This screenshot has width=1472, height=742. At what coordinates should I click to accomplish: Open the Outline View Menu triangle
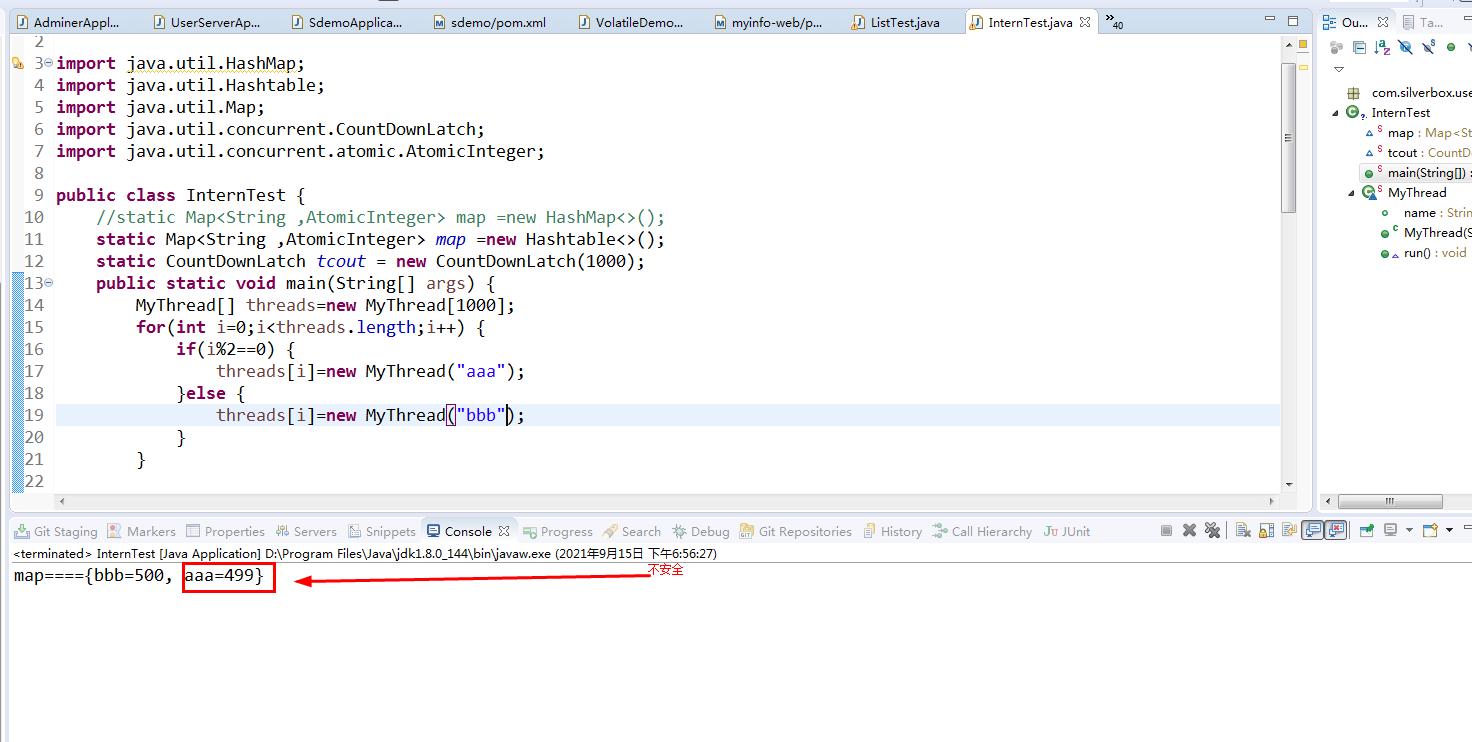1338,69
